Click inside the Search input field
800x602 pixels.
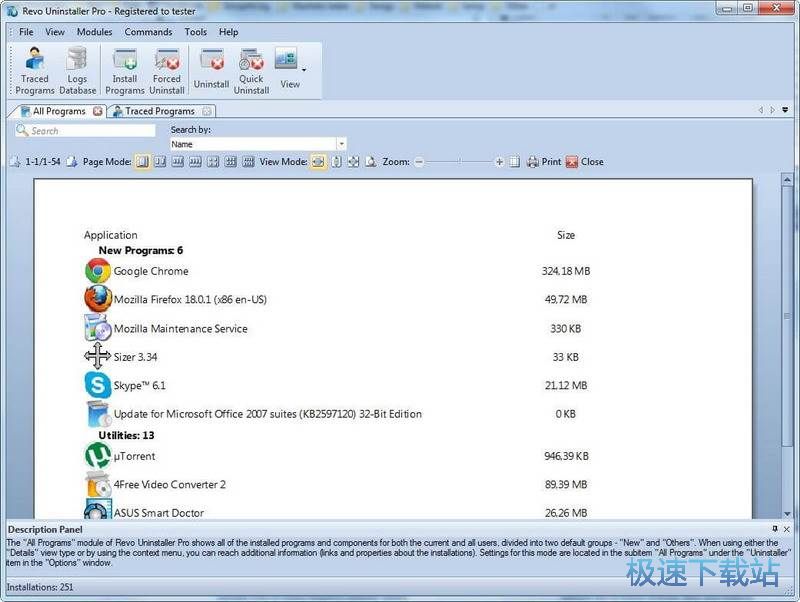(x=85, y=129)
